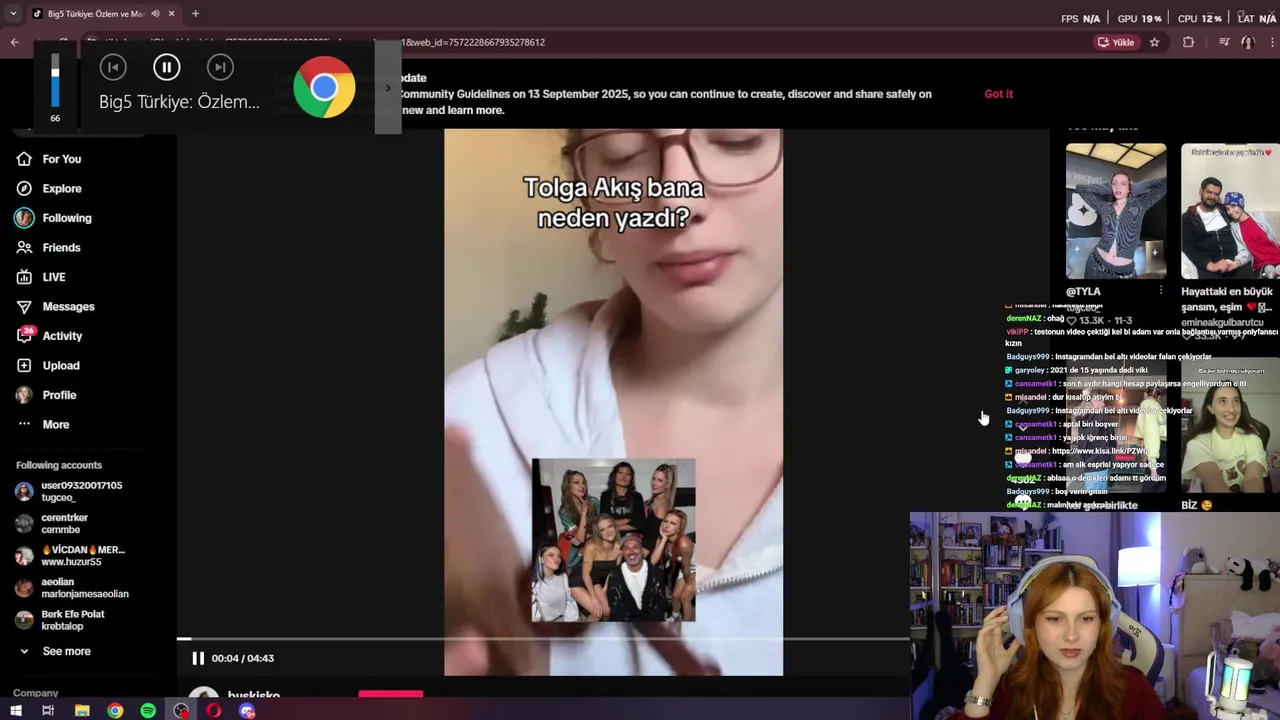Open more options for @TYLA video
This screenshot has height=720, width=1280.
(x=1160, y=291)
